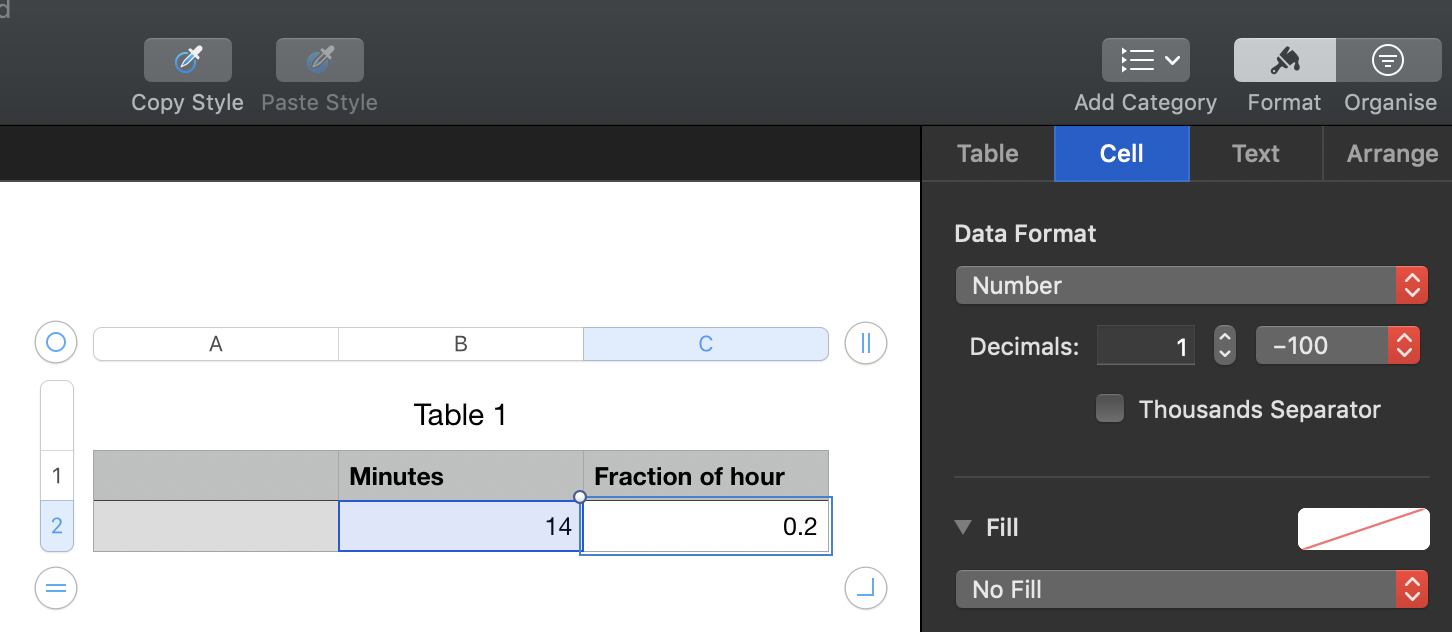The image size is (1452, 632).
Task: Open the No Fill type dropdown
Action: (1187, 589)
